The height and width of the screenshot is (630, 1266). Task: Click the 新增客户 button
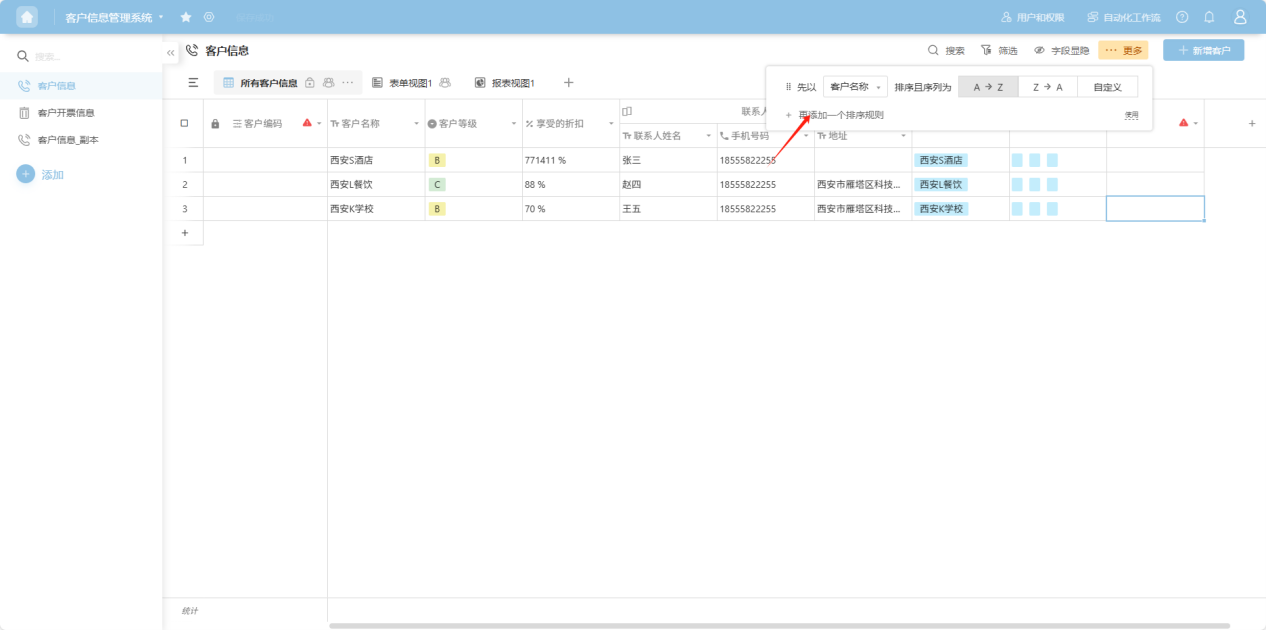[1203, 50]
